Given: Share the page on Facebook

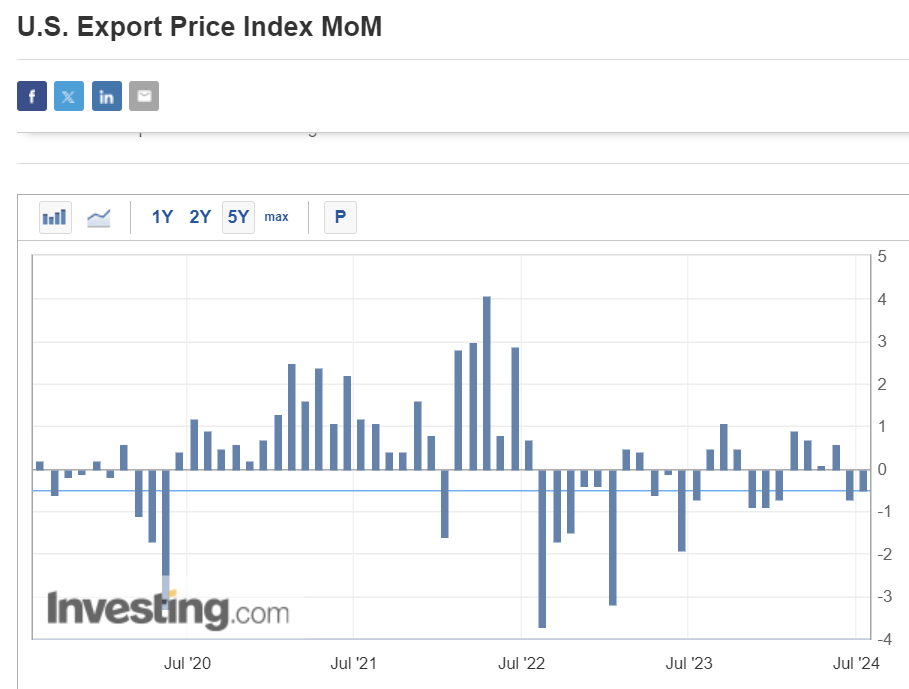Looking at the screenshot, I should tap(32, 96).
